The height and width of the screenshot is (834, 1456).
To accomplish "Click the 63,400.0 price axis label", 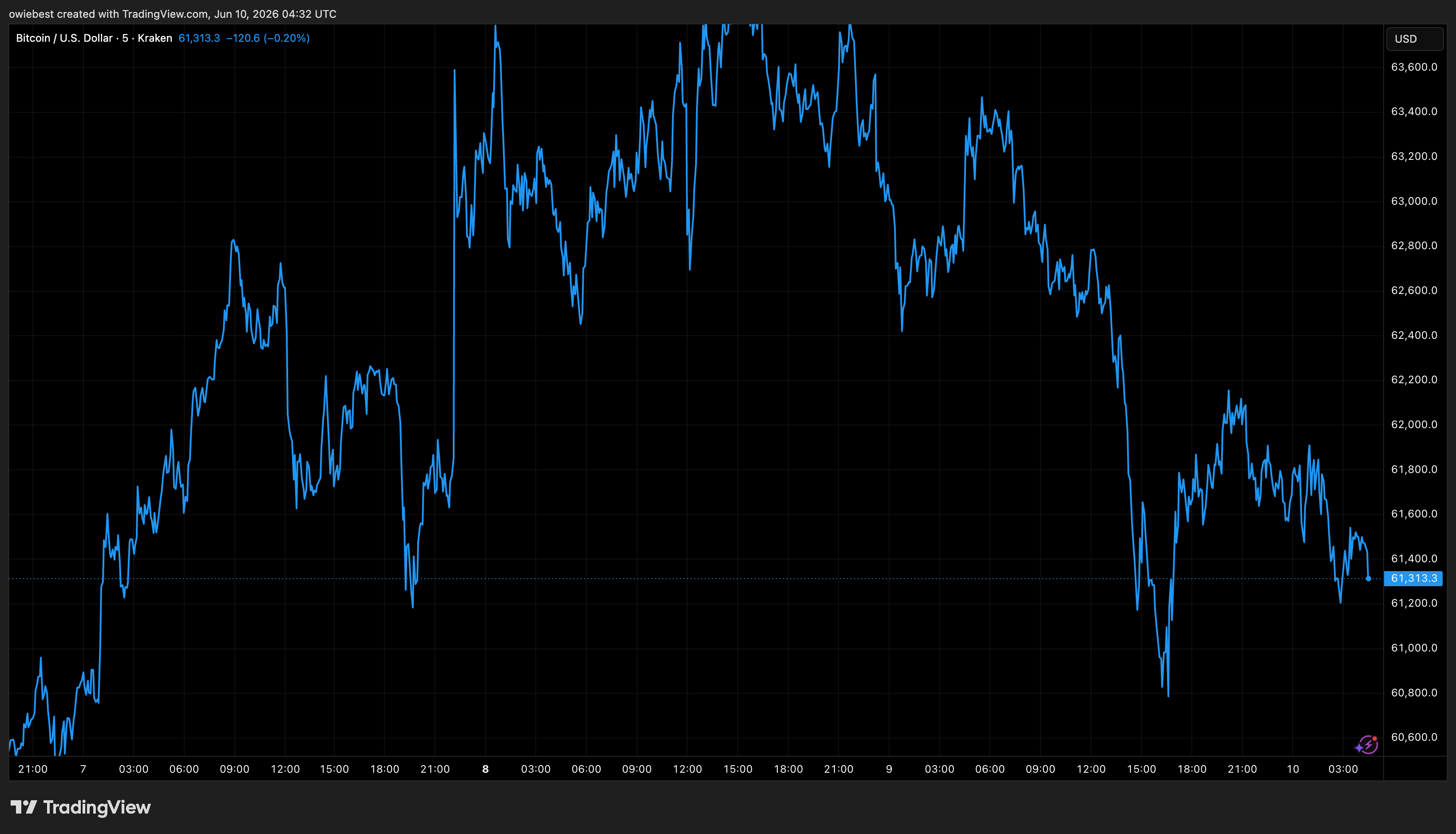I will [x=1414, y=112].
